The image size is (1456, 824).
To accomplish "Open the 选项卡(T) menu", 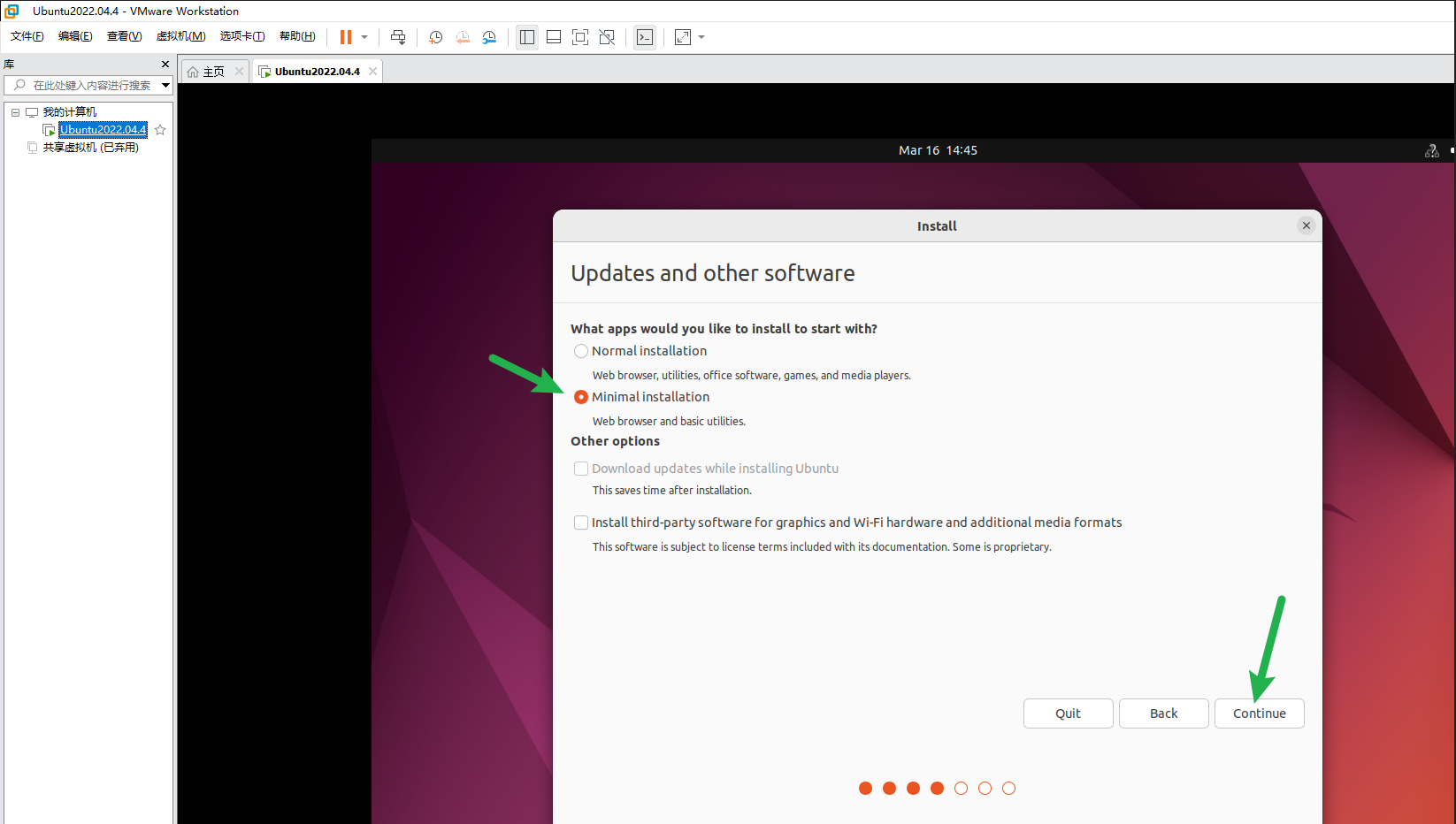I will (x=242, y=36).
